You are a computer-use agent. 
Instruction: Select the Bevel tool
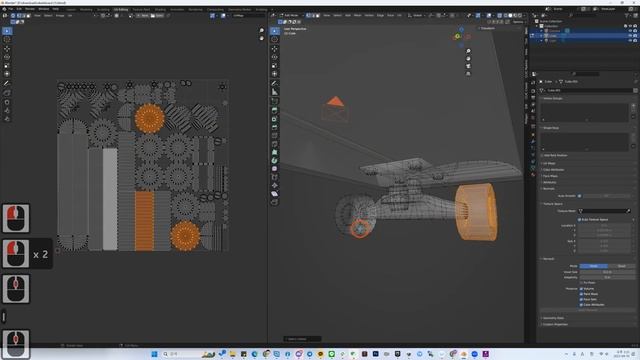(x=275, y=127)
